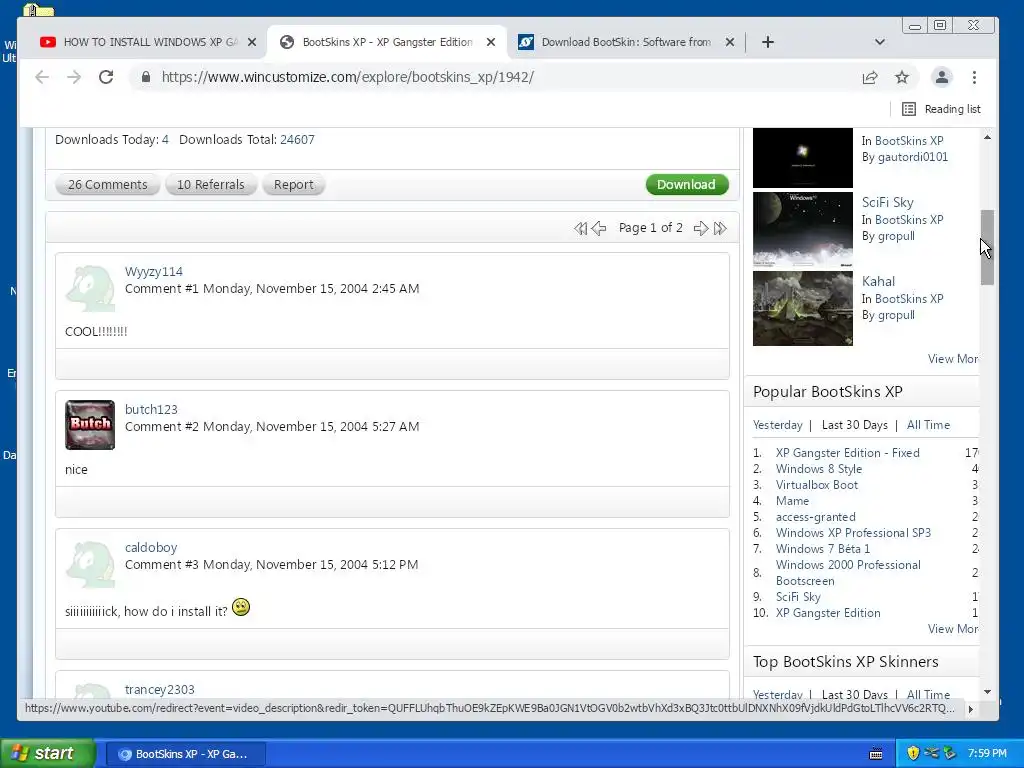Viewport: 1024px width, 768px height.
Task: Open access-granted skin link
Action: (816, 517)
